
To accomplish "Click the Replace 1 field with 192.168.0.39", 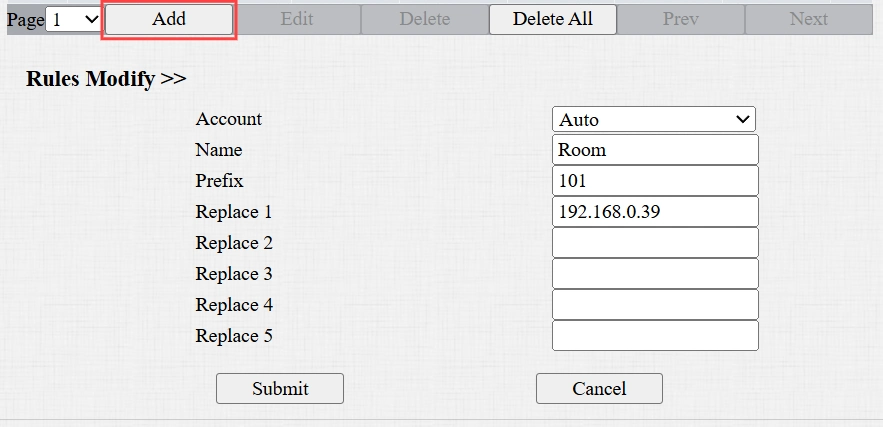I will 654,212.
